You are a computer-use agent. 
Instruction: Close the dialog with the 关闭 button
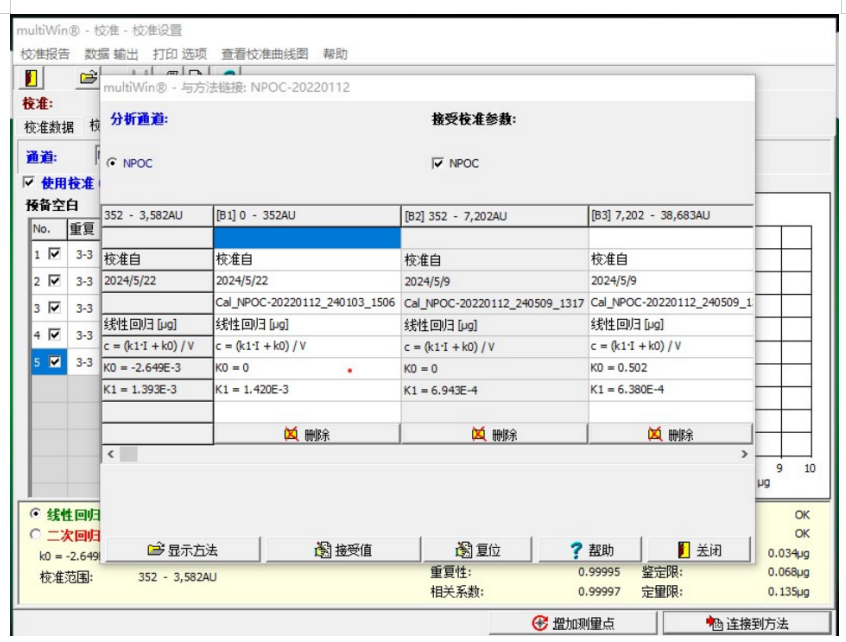coord(698,550)
